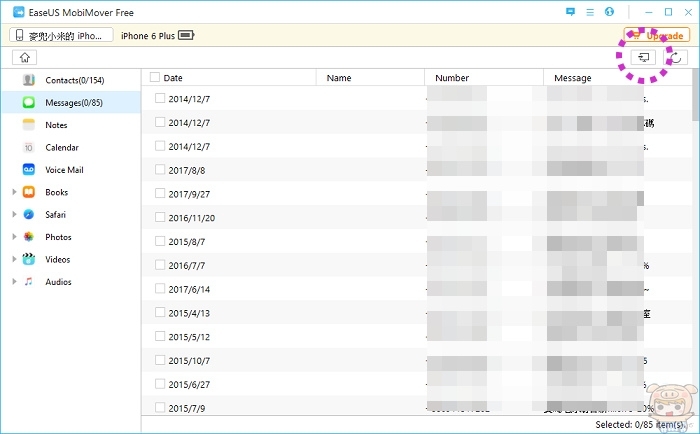Click the Refresh icon
Viewport: 700px width, 434px height.
[677, 58]
